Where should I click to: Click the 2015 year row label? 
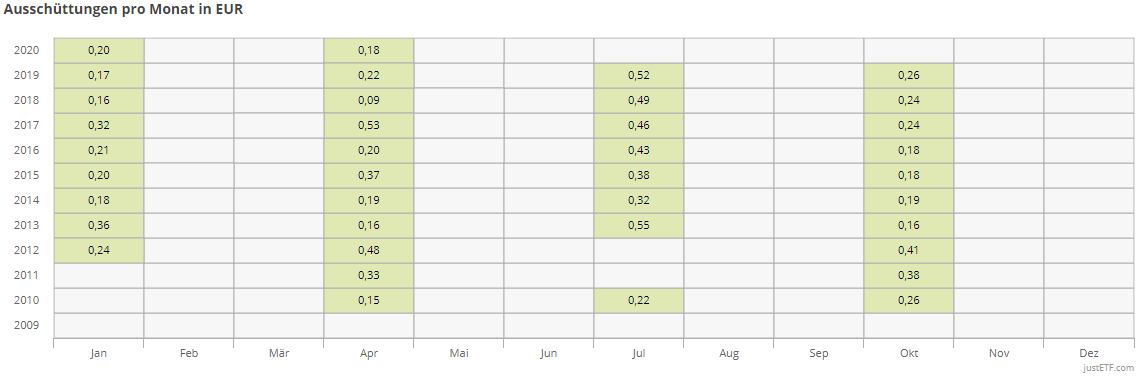click(x=26, y=175)
